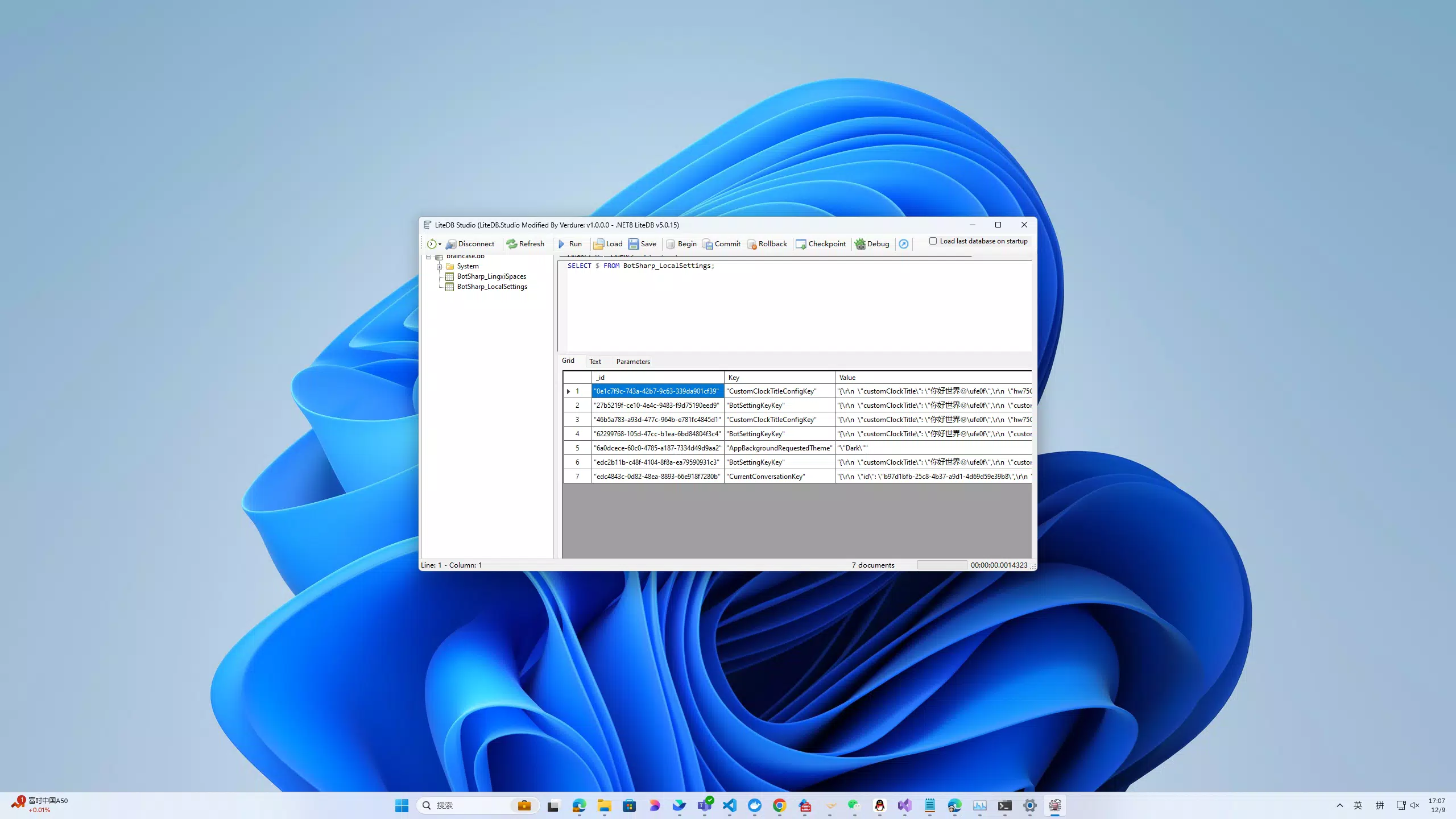Viewport: 1456px width, 819px height.
Task: Select the AppBackgroundRequestedTheme key cell
Action: click(779, 448)
